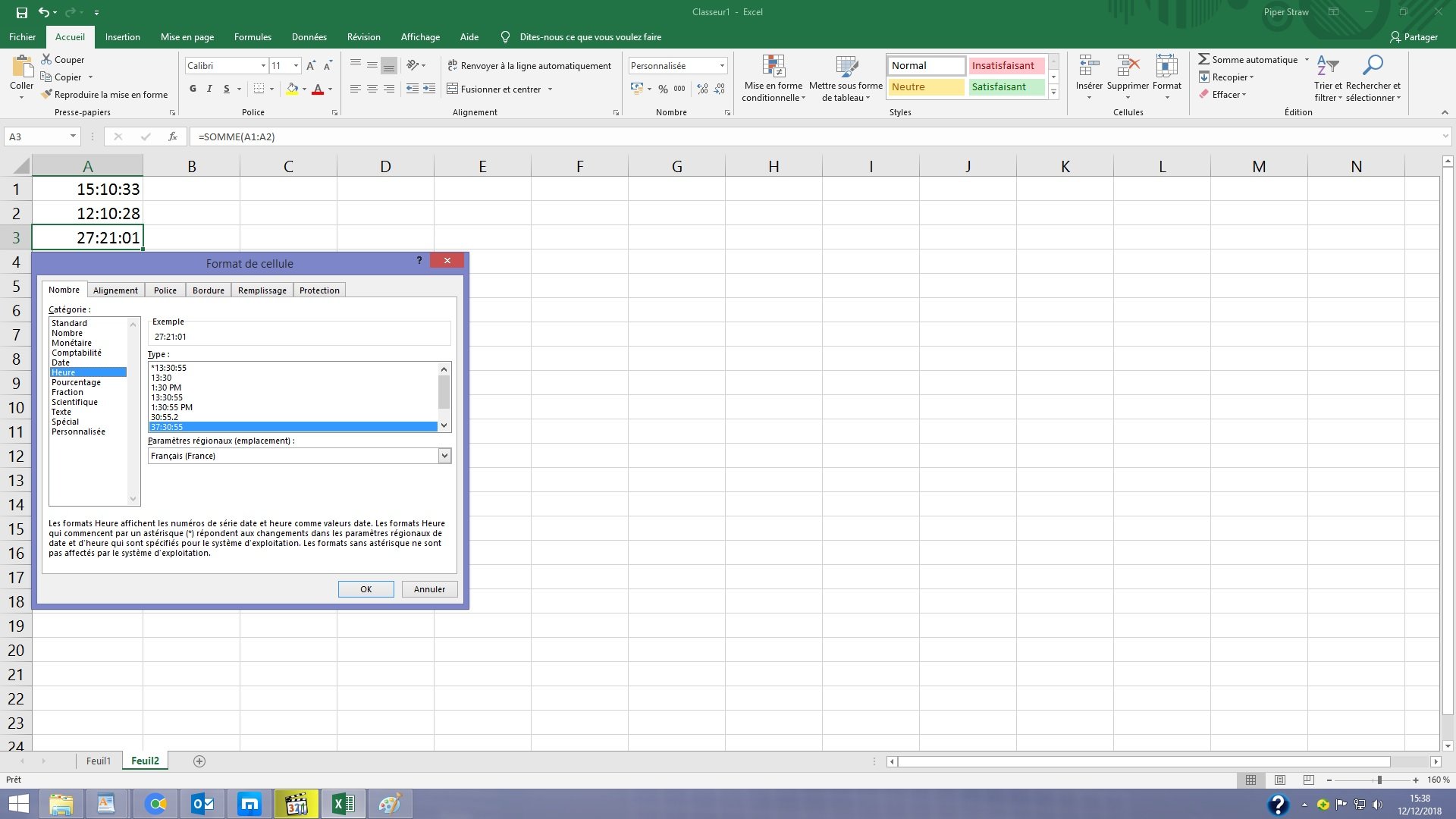Click the fill color bucket icon
The height and width of the screenshot is (819, 1456).
(292, 89)
